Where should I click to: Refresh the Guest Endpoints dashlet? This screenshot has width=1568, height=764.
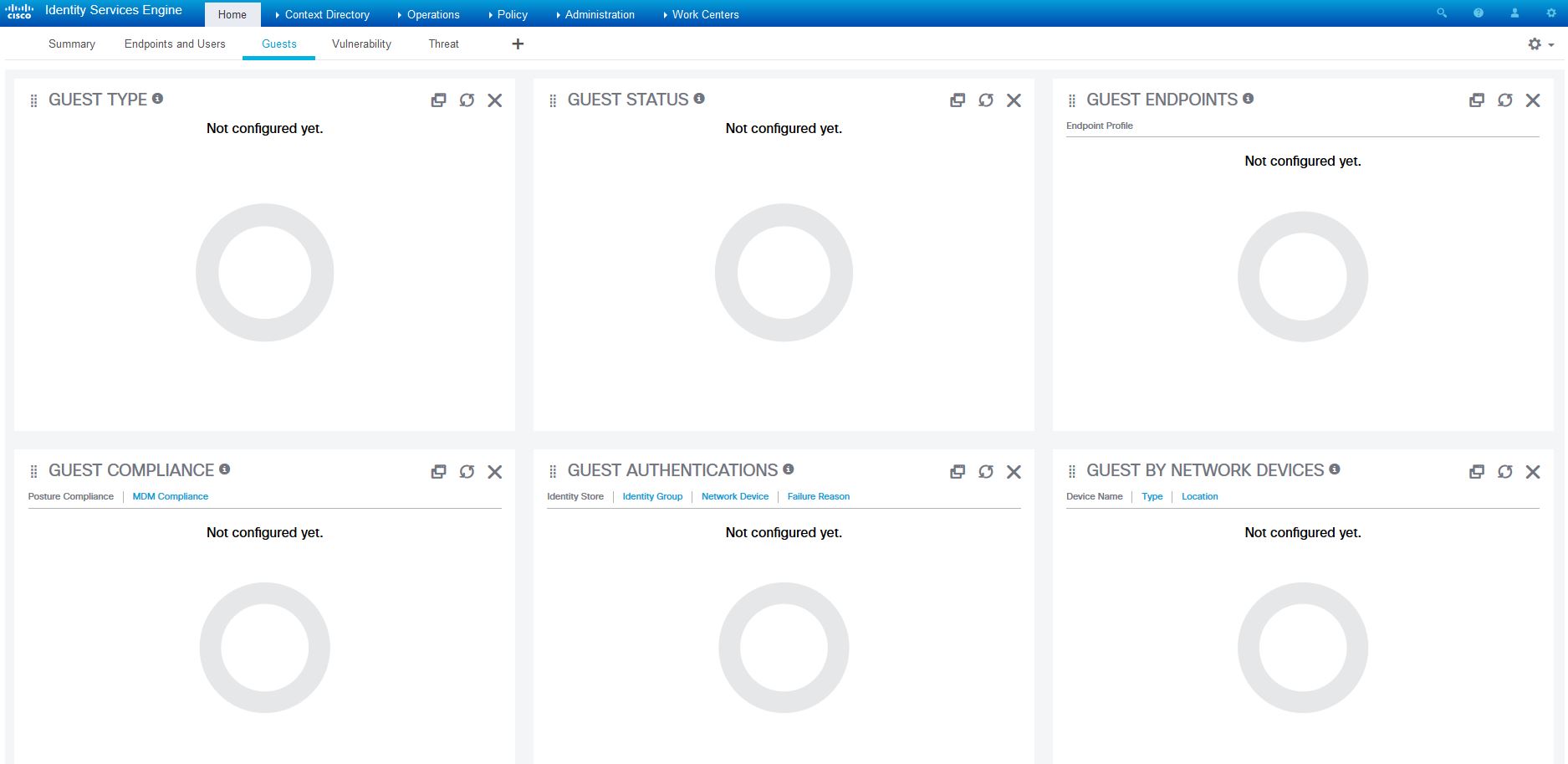pyautogui.click(x=1505, y=100)
